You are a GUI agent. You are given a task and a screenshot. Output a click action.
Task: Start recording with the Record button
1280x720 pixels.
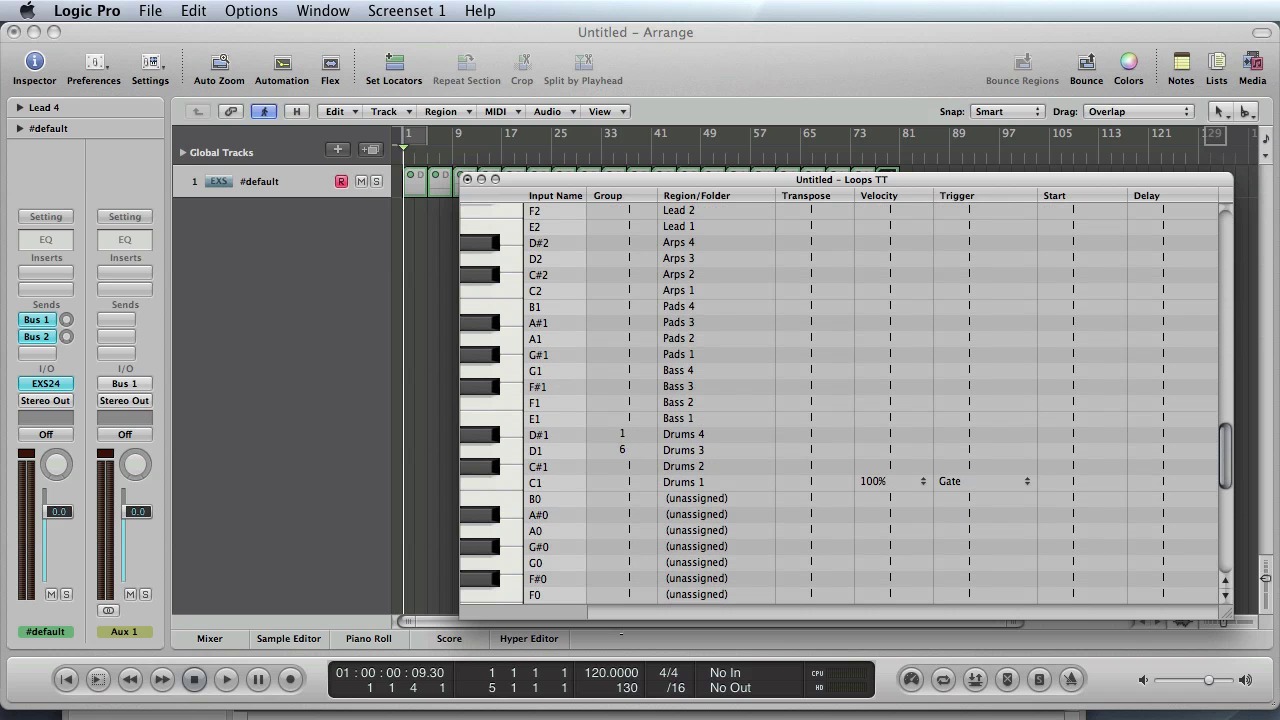click(x=290, y=679)
